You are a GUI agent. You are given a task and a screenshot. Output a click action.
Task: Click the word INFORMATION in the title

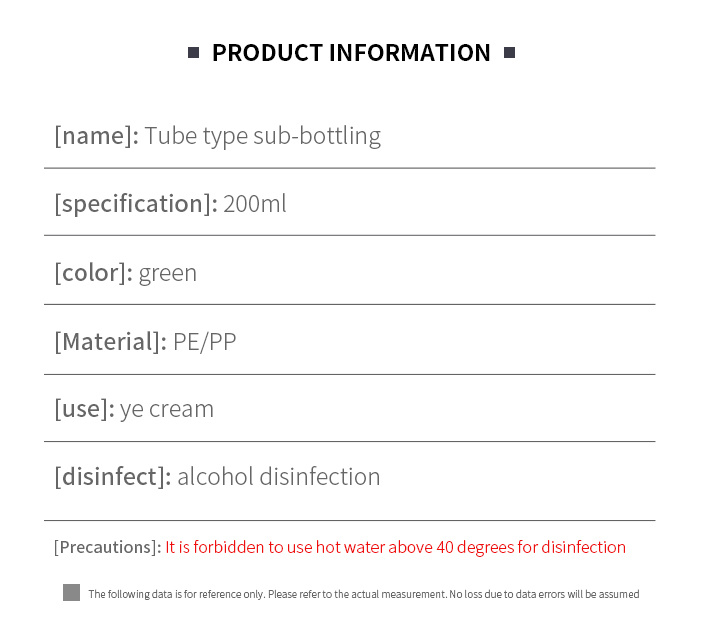pos(410,53)
